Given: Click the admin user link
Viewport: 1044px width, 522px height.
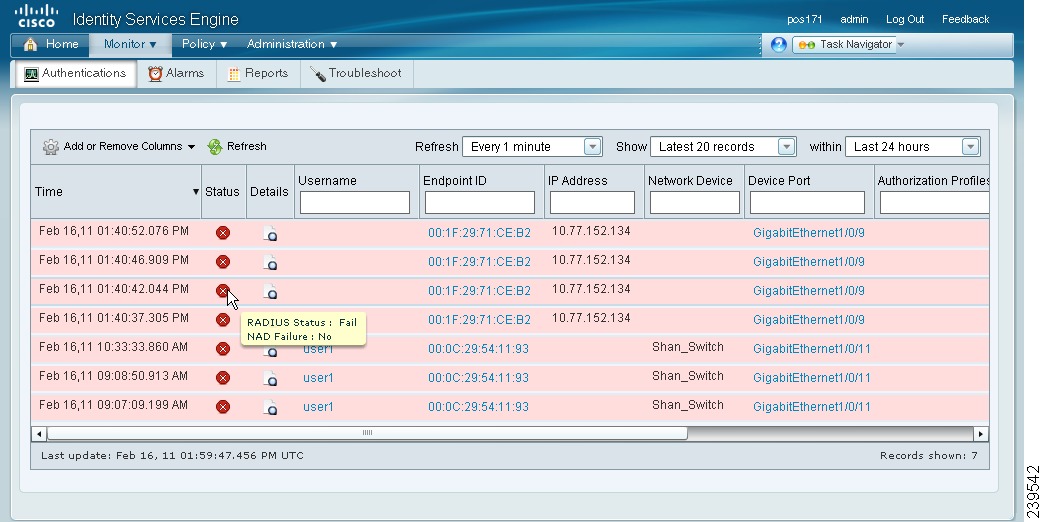Looking at the screenshot, I should 854,19.
